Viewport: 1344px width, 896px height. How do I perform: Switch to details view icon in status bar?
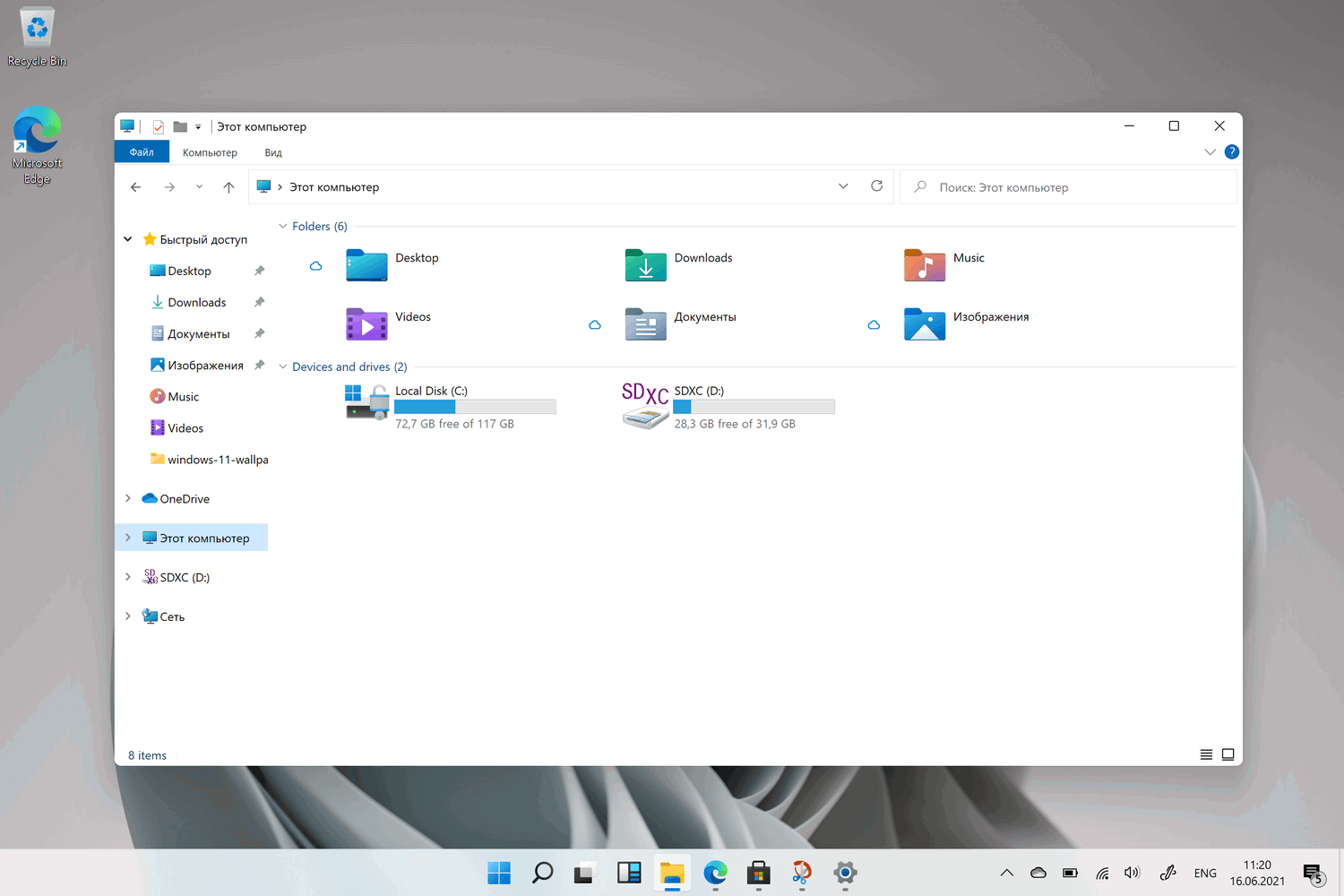1206,754
